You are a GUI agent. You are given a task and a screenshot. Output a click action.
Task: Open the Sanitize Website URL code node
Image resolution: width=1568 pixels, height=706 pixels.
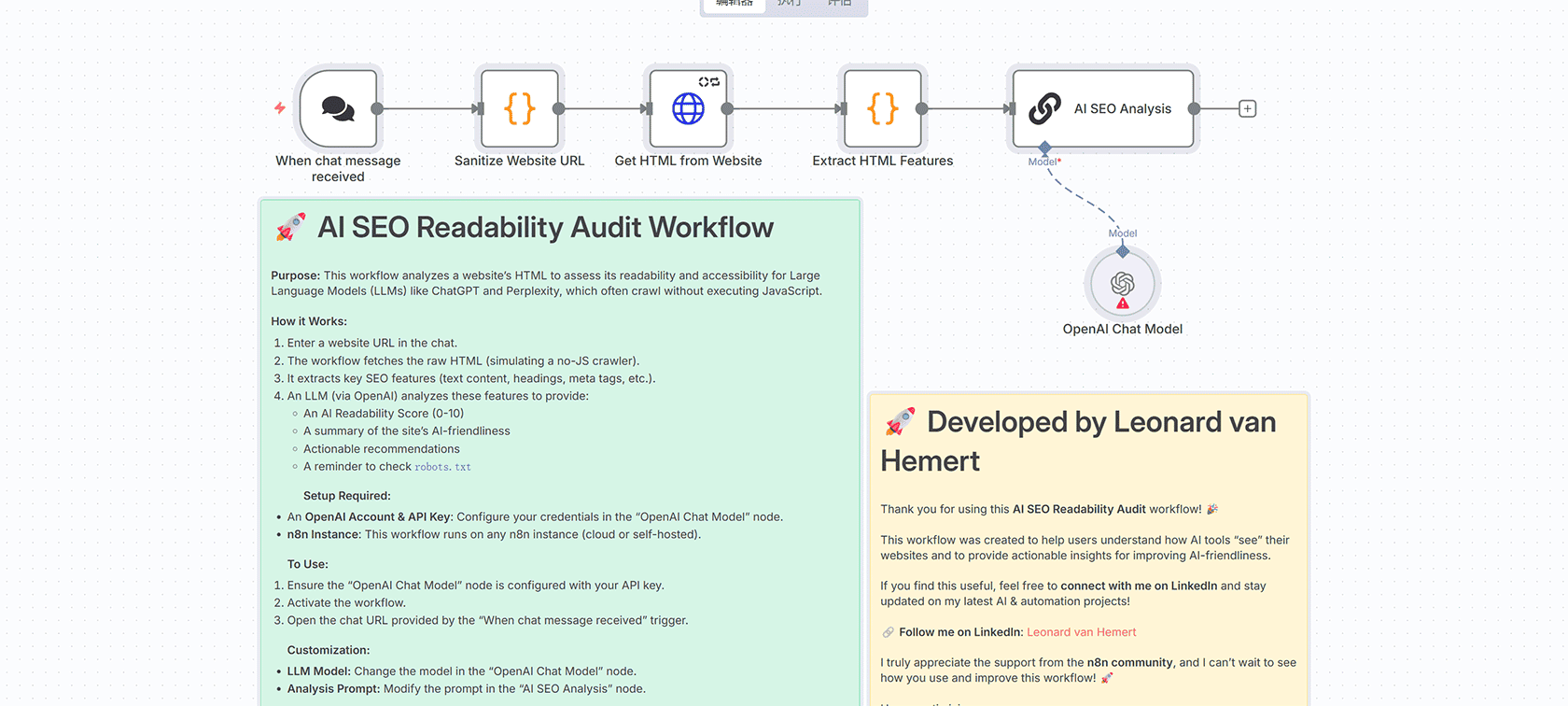519,109
